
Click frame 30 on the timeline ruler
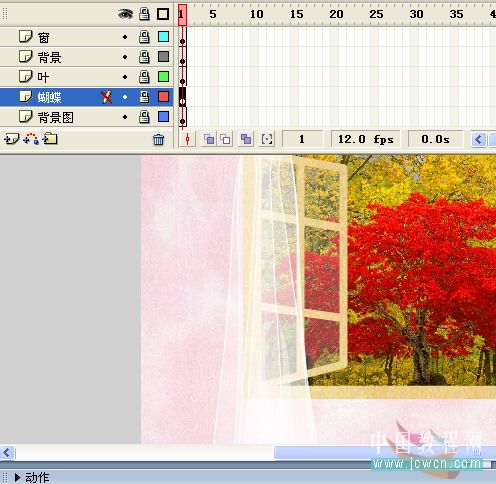(x=416, y=14)
